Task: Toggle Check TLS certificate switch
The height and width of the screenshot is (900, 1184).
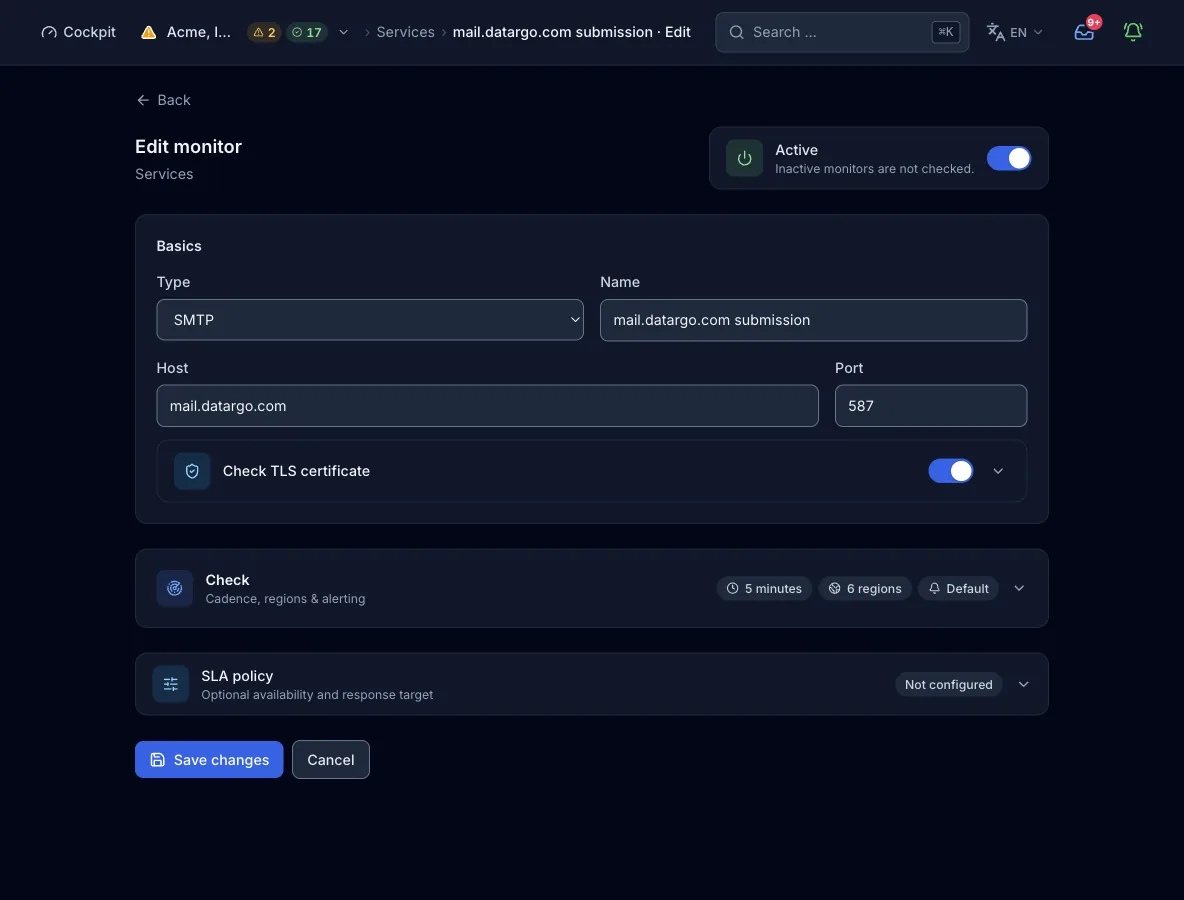Action: click(x=951, y=470)
